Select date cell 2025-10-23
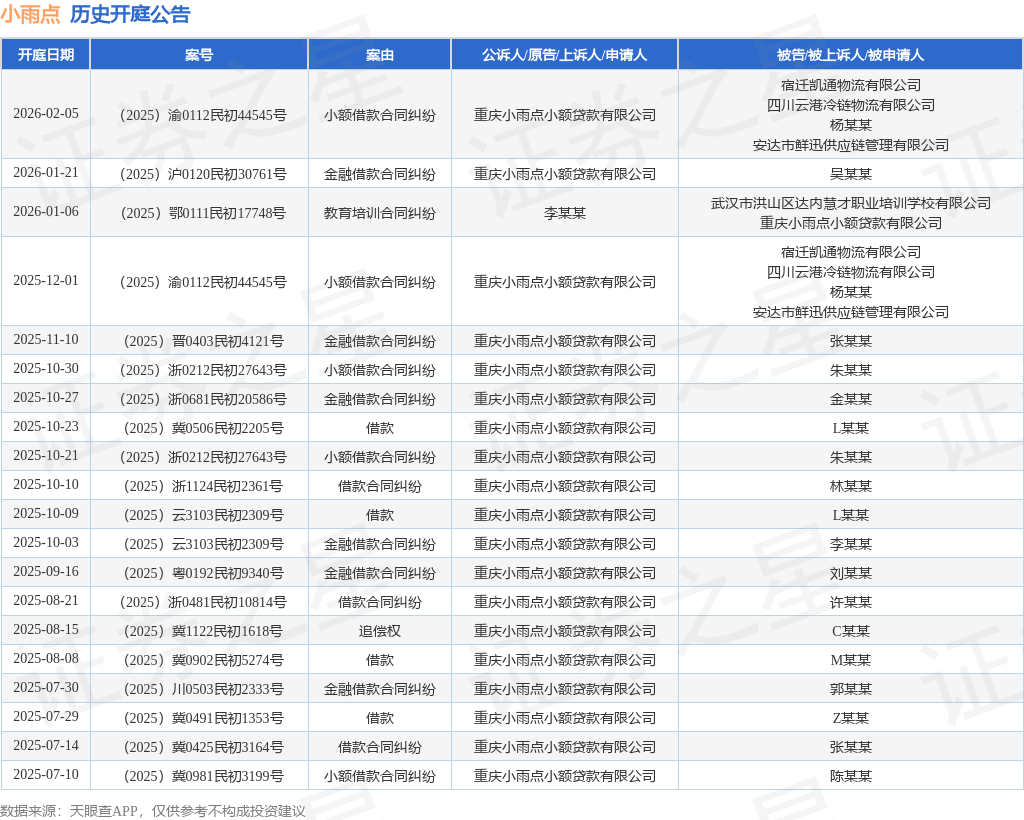This screenshot has height=820, width=1024. click(46, 426)
